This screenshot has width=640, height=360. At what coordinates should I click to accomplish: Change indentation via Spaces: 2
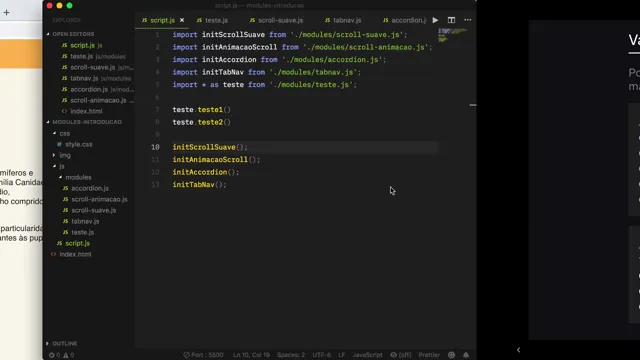coord(291,355)
